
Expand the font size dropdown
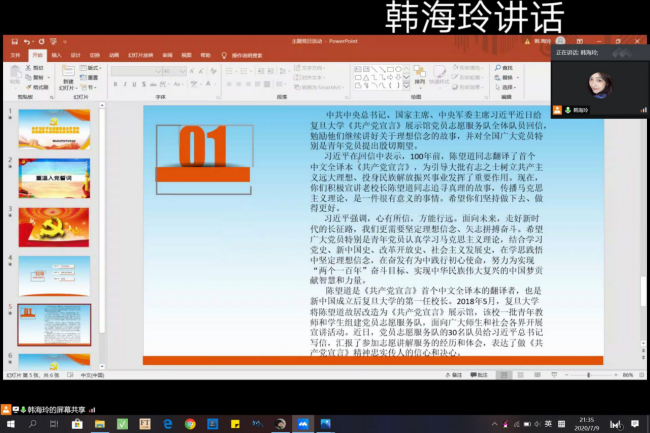click(x=180, y=69)
